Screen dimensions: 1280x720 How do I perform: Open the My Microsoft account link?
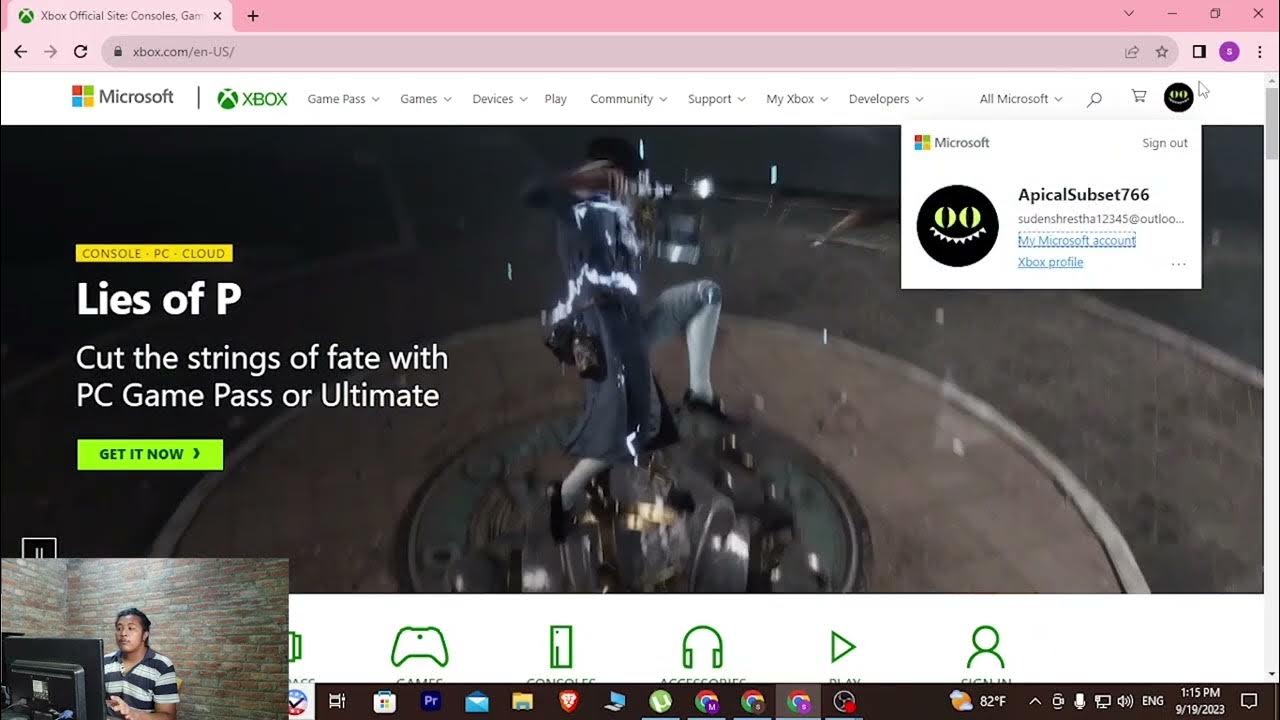(x=1077, y=241)
